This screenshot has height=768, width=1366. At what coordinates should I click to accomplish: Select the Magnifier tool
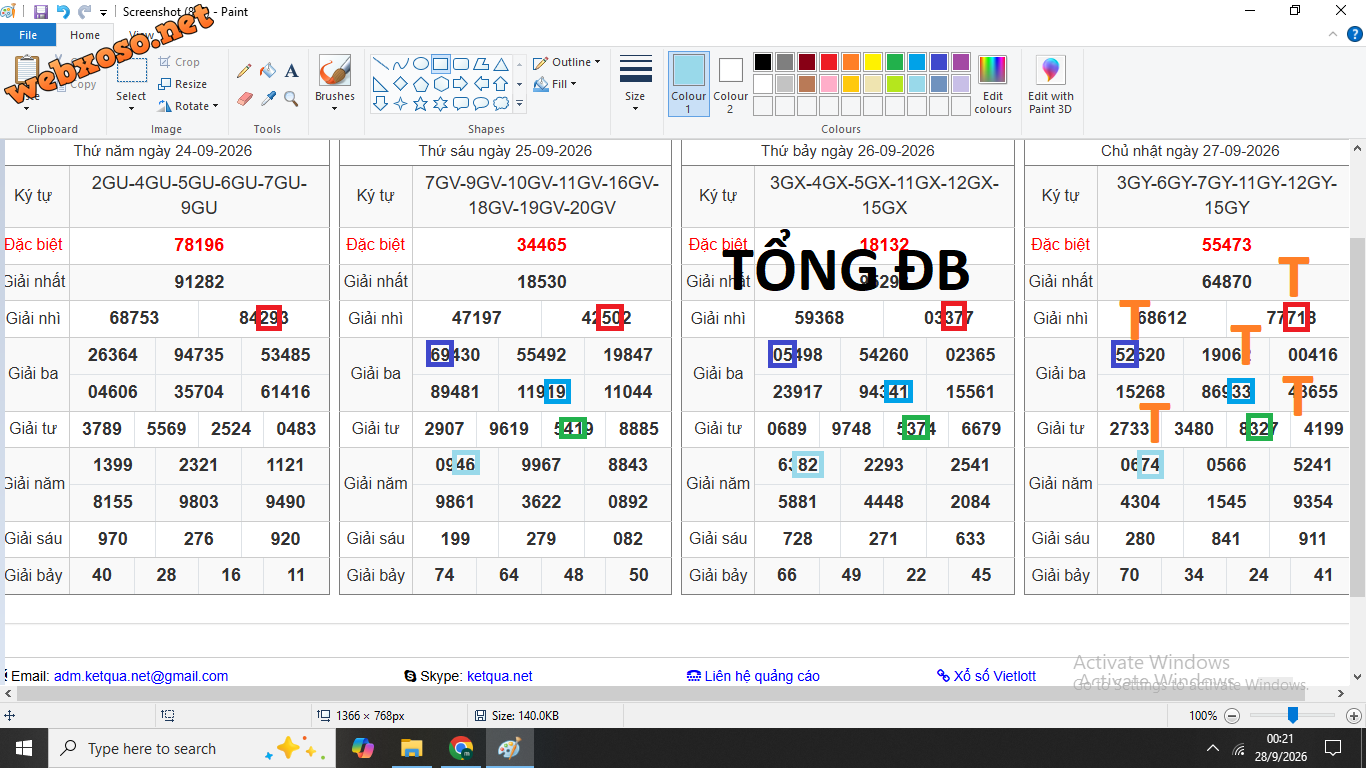pyautogui.click(x=292, y=98)
